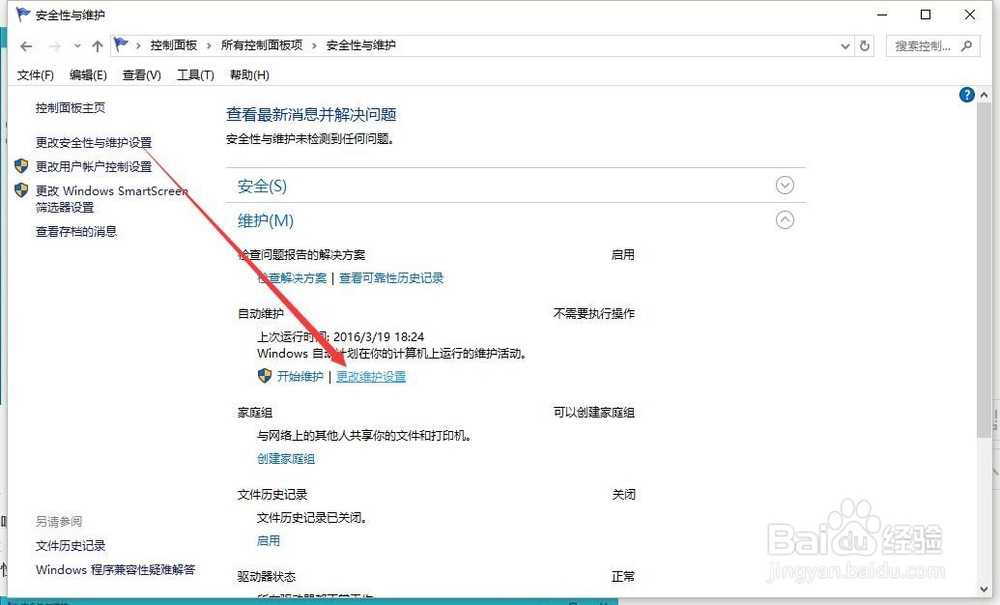Open 更改维护设置 link
Viewport: 1000px width, 605px height.
pyautogui.click(x=371, y=376)
